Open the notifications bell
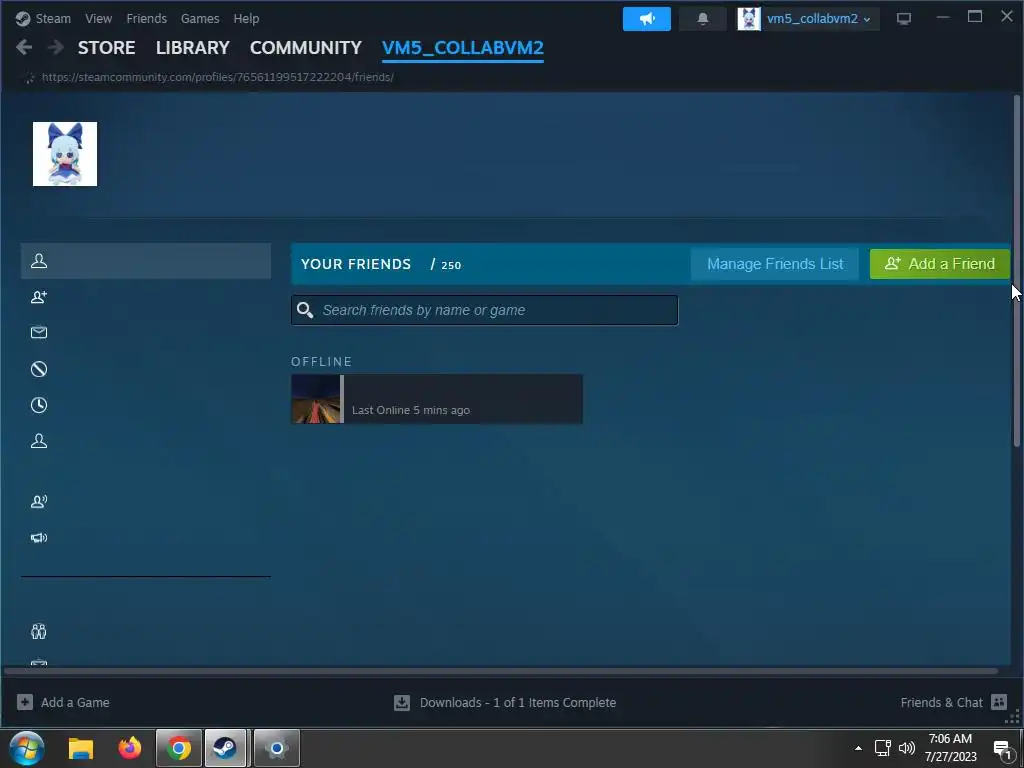The width and height of the screenshot is (1024, 768). [x=703, y=19]
